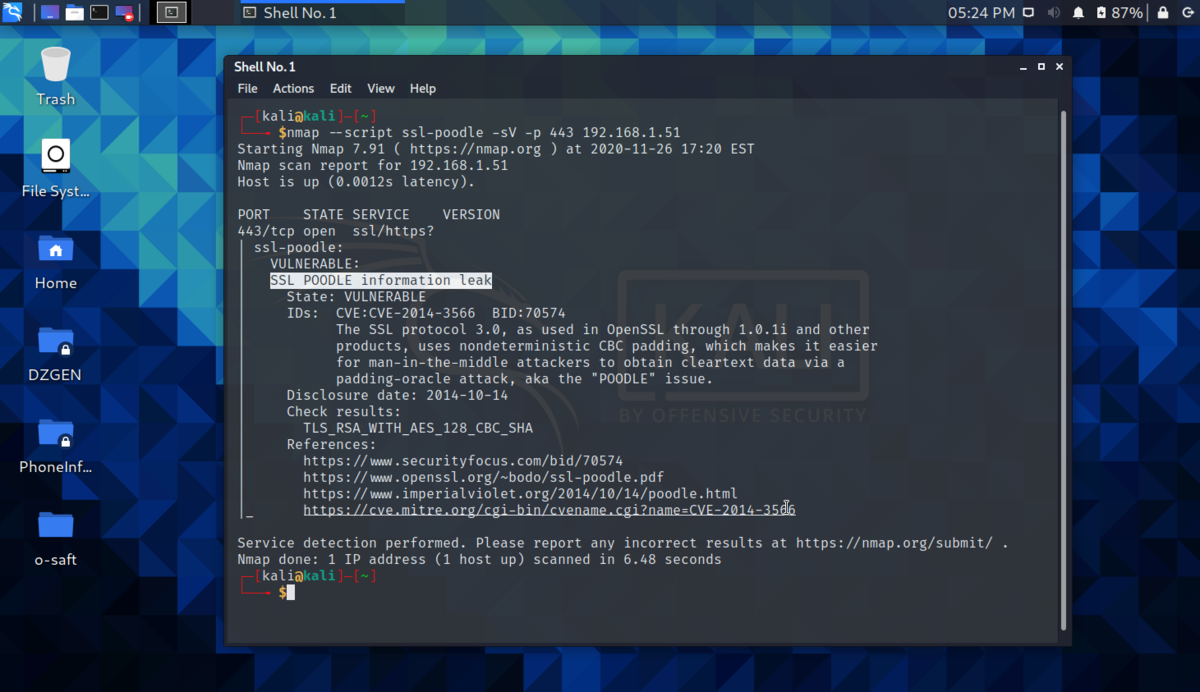This screenshot has width=1200, height=692.
Task: Select the o-saft folder desktop icon
Action: 56,537
